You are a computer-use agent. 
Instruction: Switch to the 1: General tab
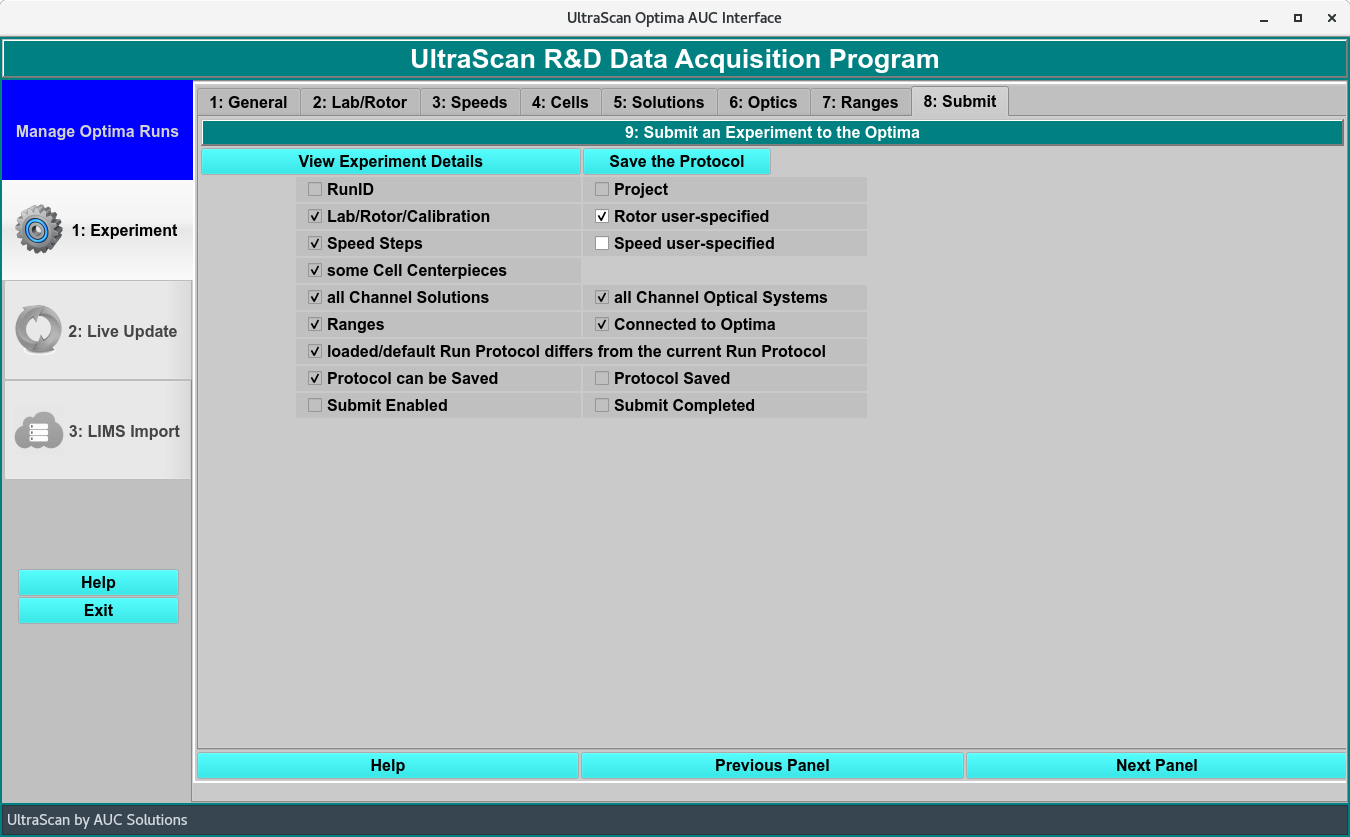pyautogui.click(x=248, y=102)
